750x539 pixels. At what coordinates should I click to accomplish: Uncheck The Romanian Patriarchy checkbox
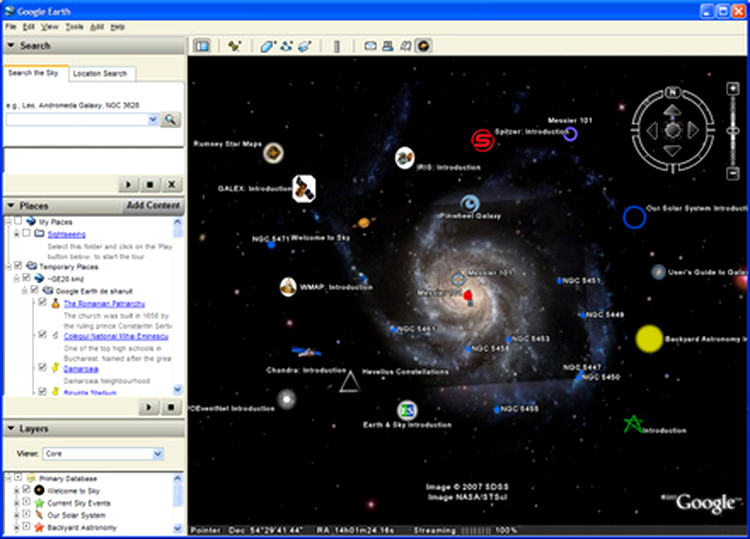tap(43, 302)
